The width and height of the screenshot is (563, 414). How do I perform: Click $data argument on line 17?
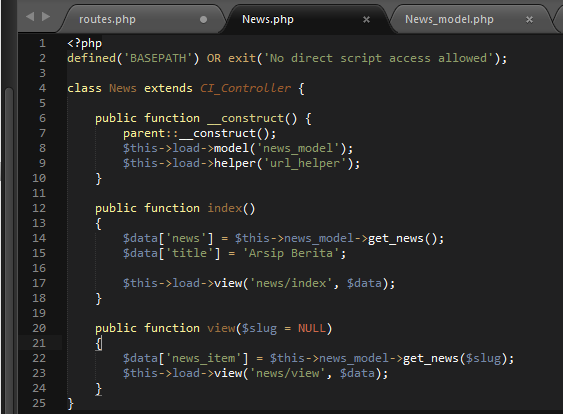click(364, 283)
